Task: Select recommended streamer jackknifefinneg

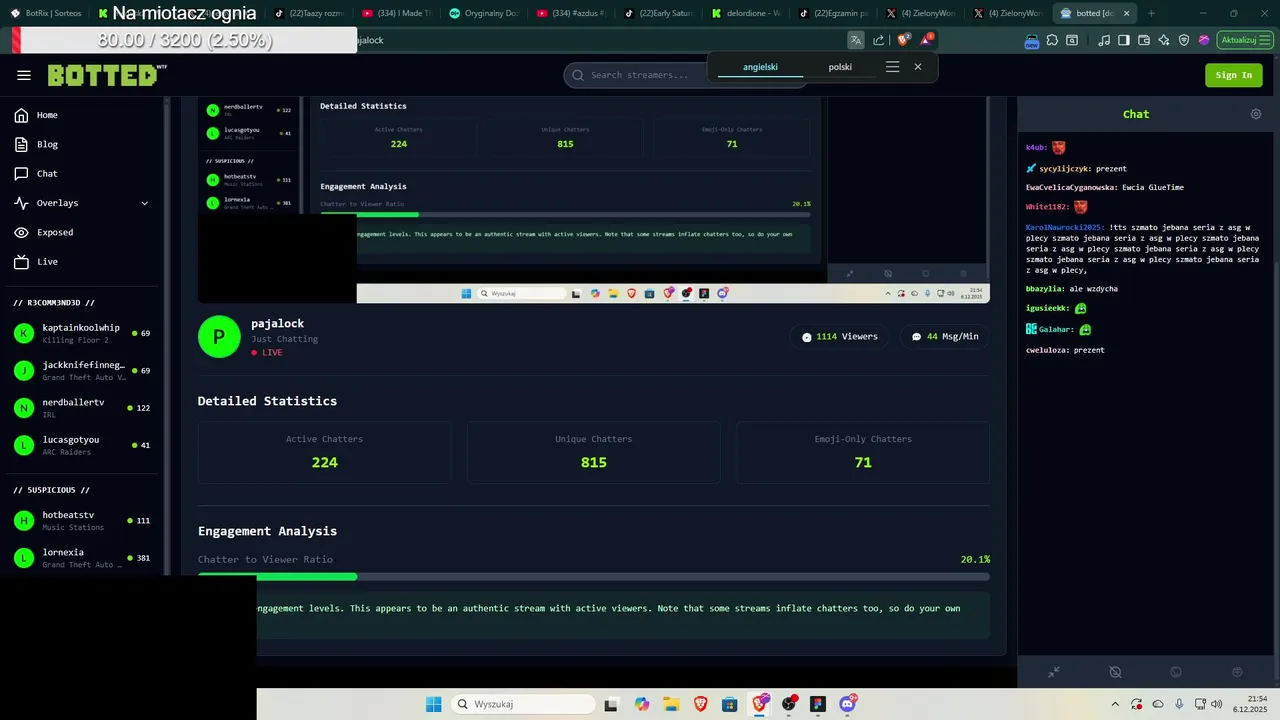Action: tap(82, 371)
